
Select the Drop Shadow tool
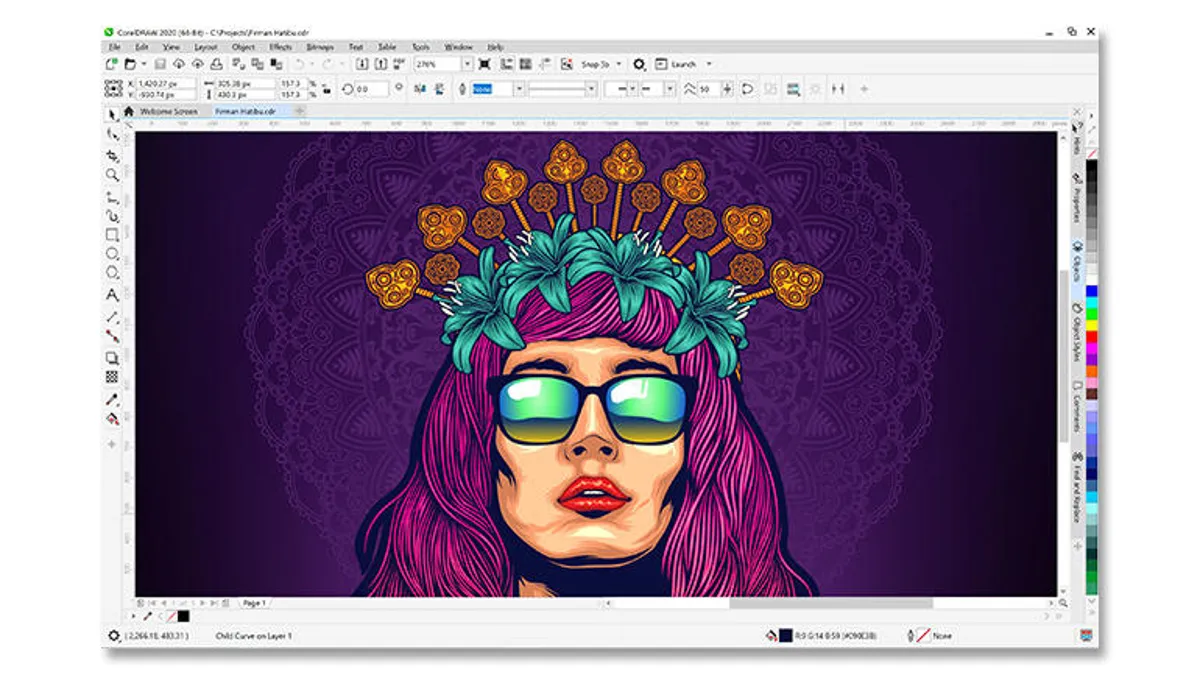112,357
